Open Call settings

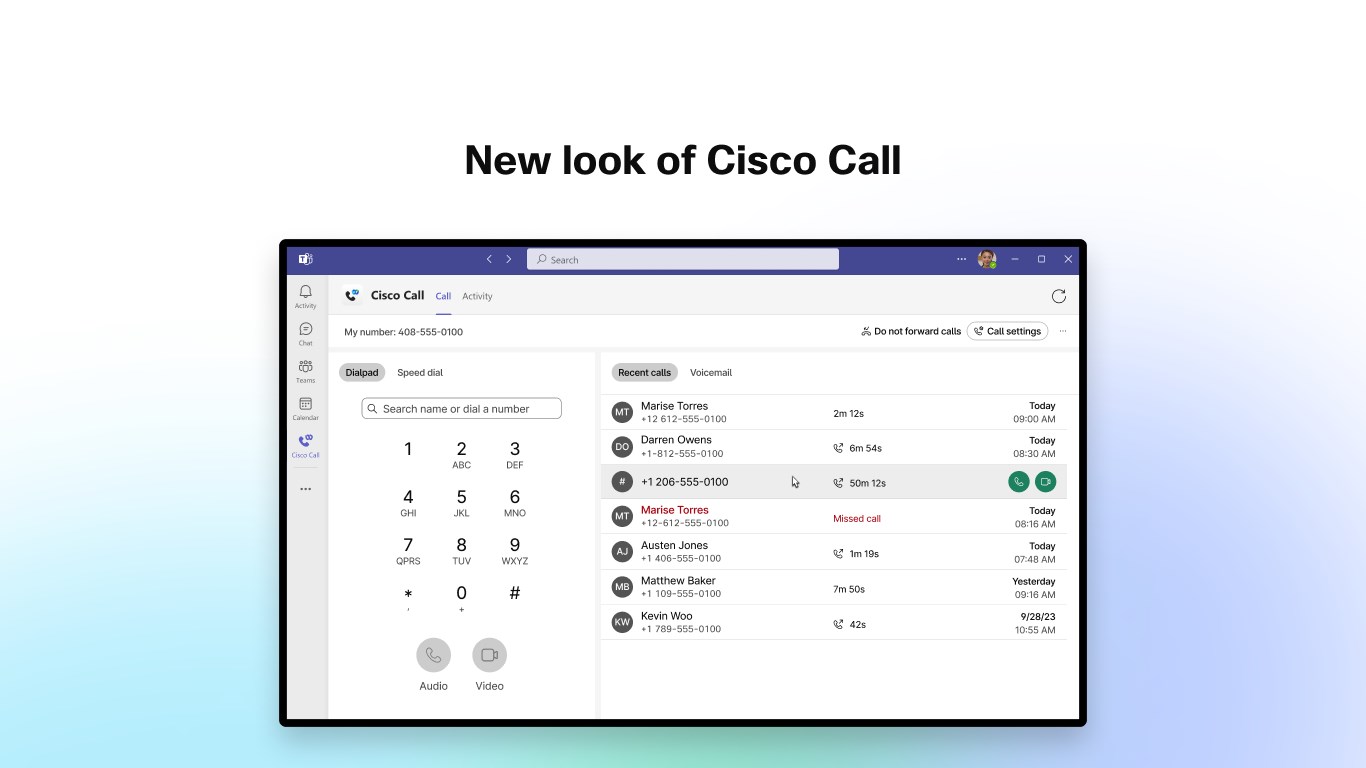point(1007,331)
